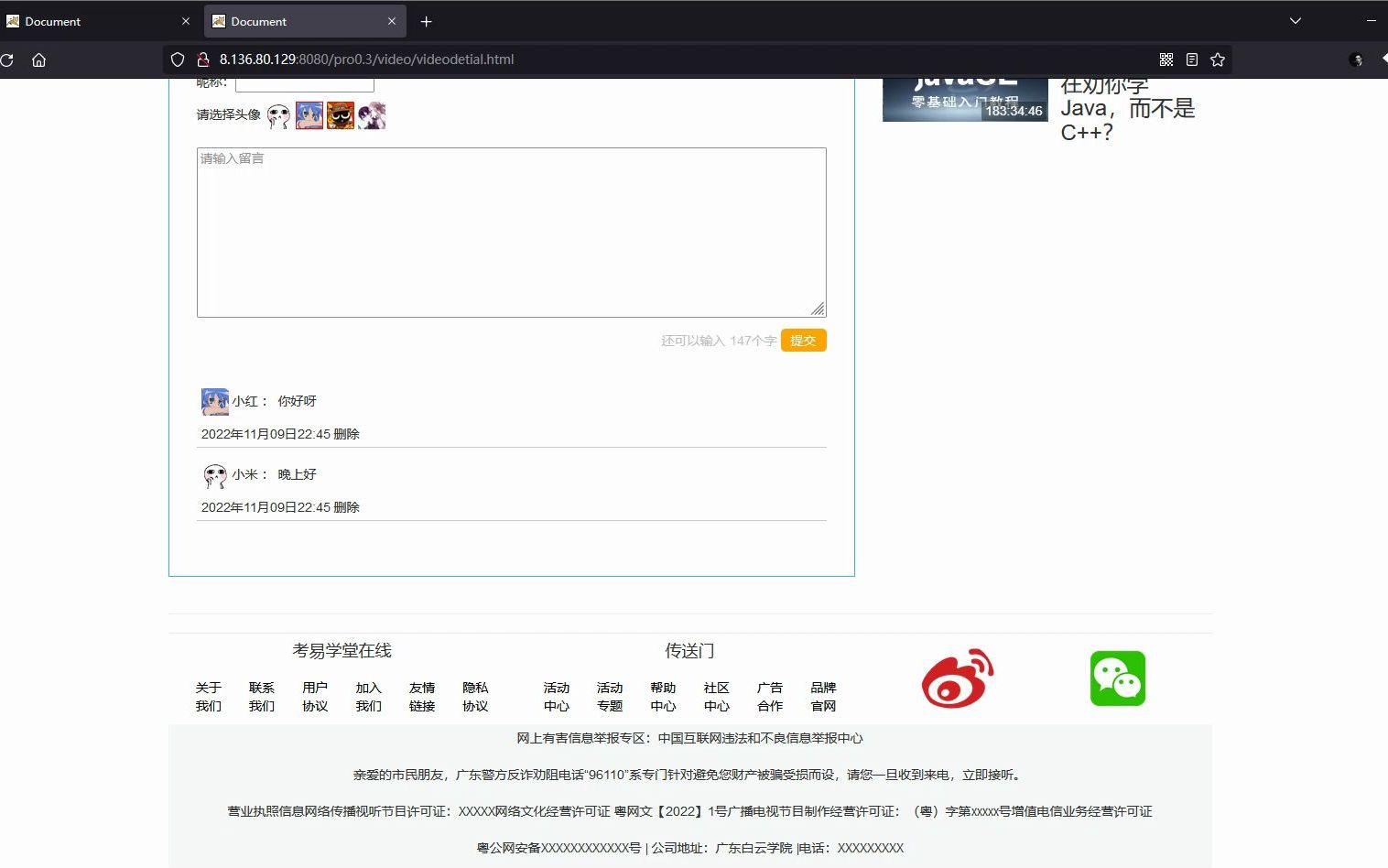Open the QR code icon in address bar
Image resolution: width=1388 pixels, height=868 pixels.
click(x=1166, y=60)
